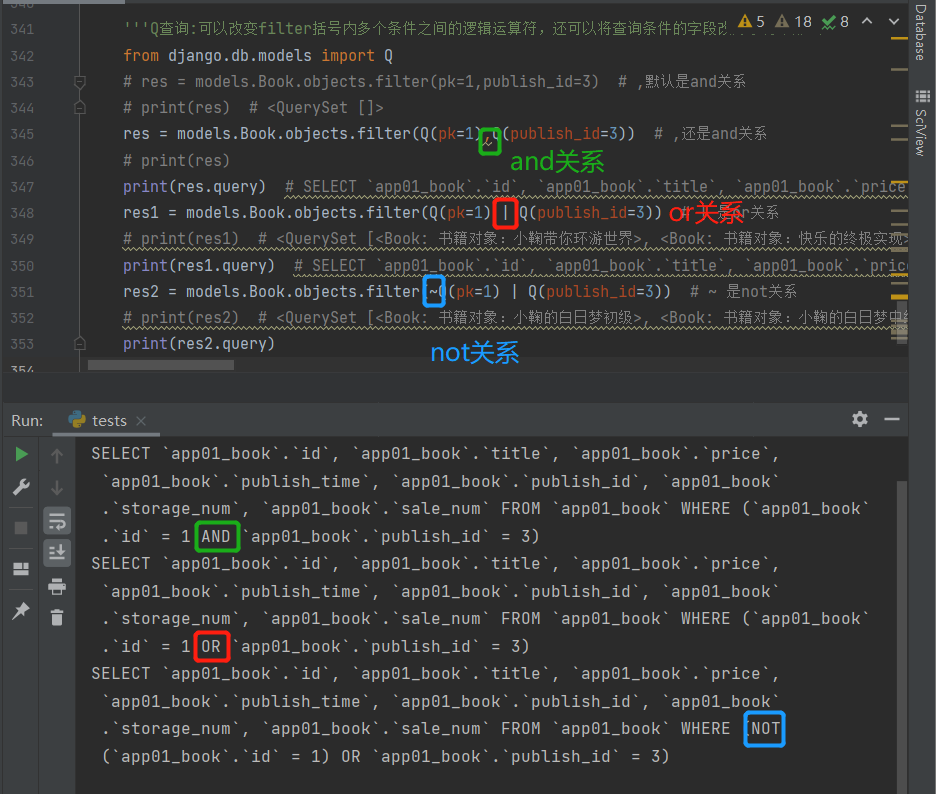Pin the Run tab with pin icon
Image resolution: width=936 pixels, height=794 pixels.
[21, 610]
